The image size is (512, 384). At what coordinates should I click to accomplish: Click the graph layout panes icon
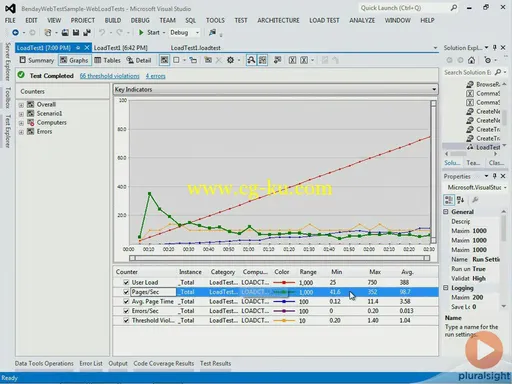point(176,60)
